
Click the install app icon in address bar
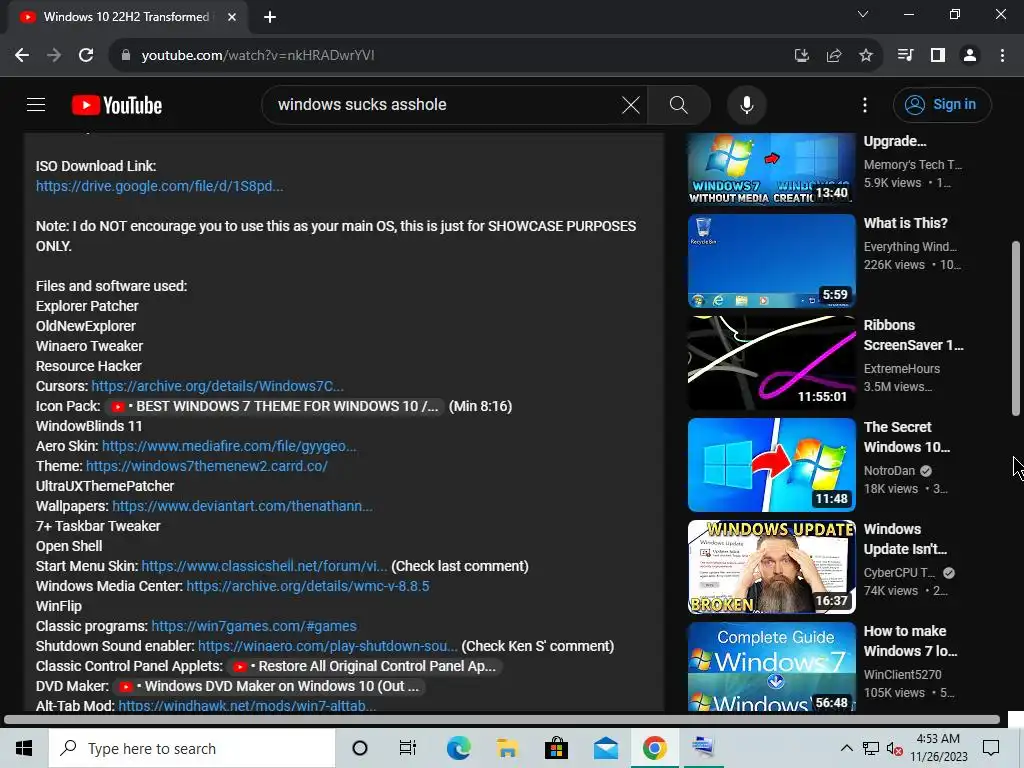click(x=801, y=56)
